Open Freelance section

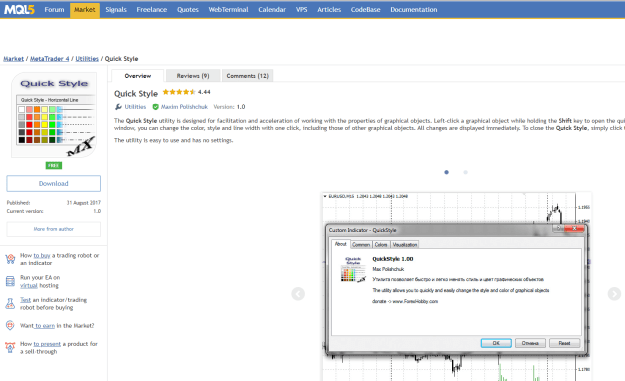tap(151, 10)
